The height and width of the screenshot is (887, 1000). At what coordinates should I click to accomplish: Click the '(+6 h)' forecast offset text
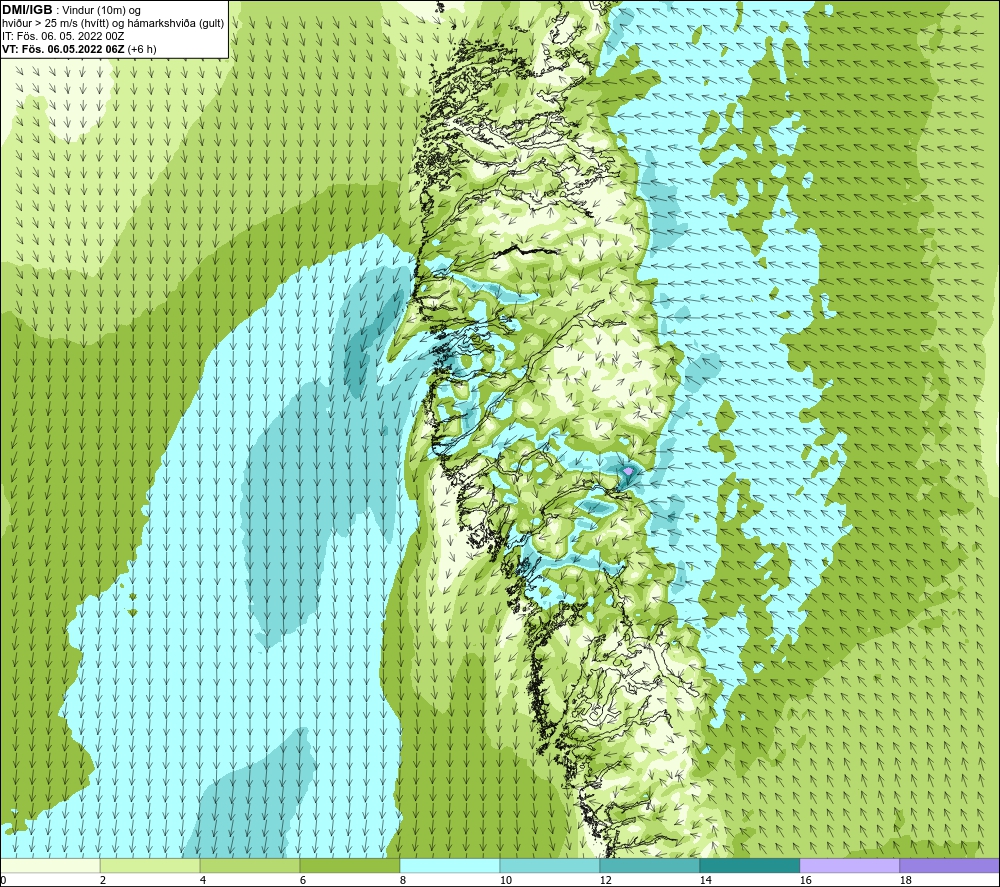point(142,49)
